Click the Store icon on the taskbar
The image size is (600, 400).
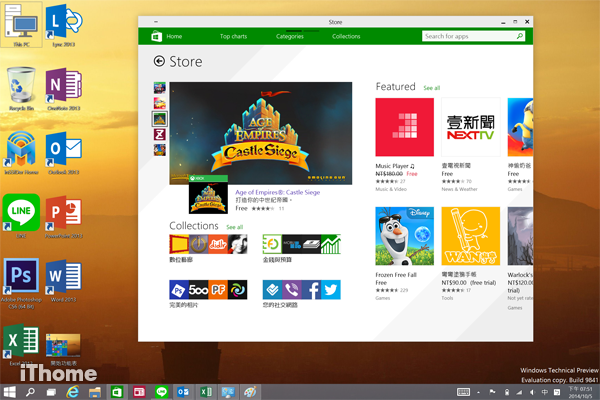(x=117, y=392)
